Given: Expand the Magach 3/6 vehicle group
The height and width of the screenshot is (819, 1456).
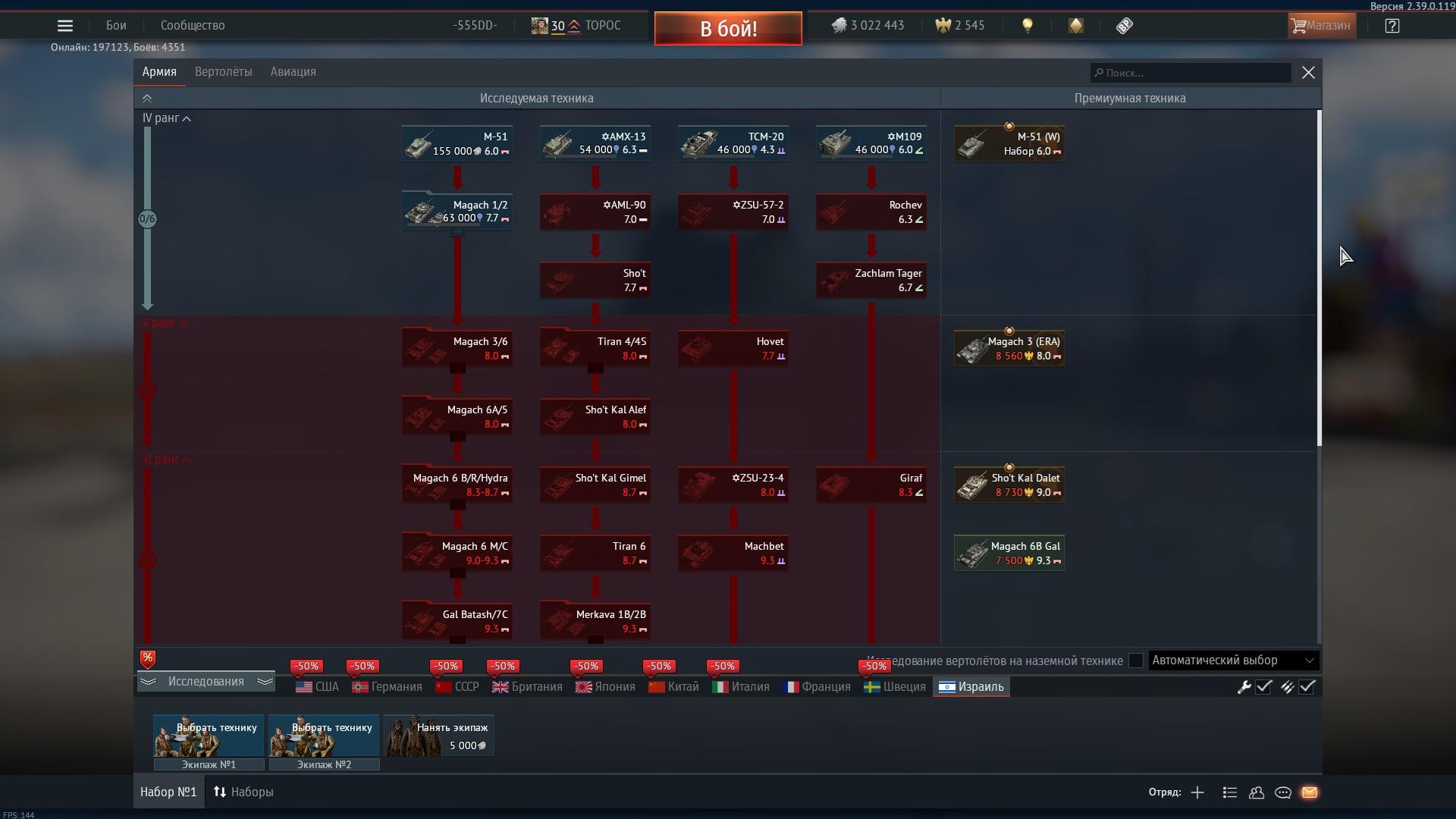Looking at the screenshot, I should coord(457,369).
